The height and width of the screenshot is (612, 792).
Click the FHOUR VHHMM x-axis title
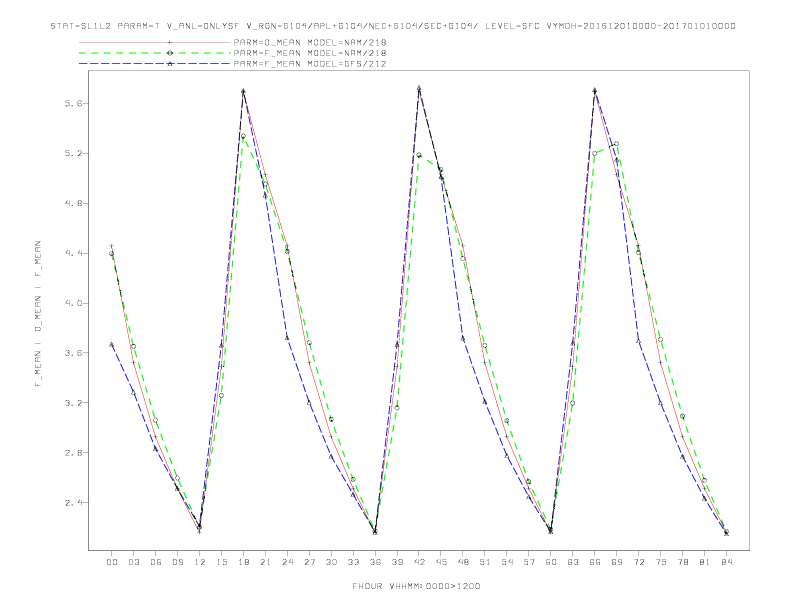coord(416,586)
